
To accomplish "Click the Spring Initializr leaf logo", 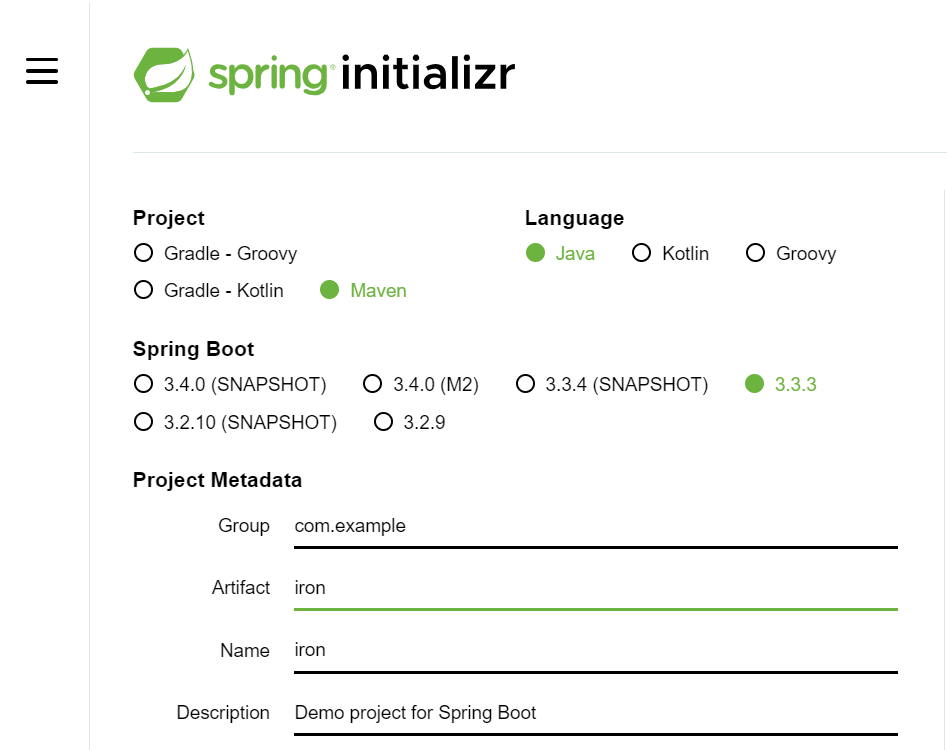I will coord(166,74).
